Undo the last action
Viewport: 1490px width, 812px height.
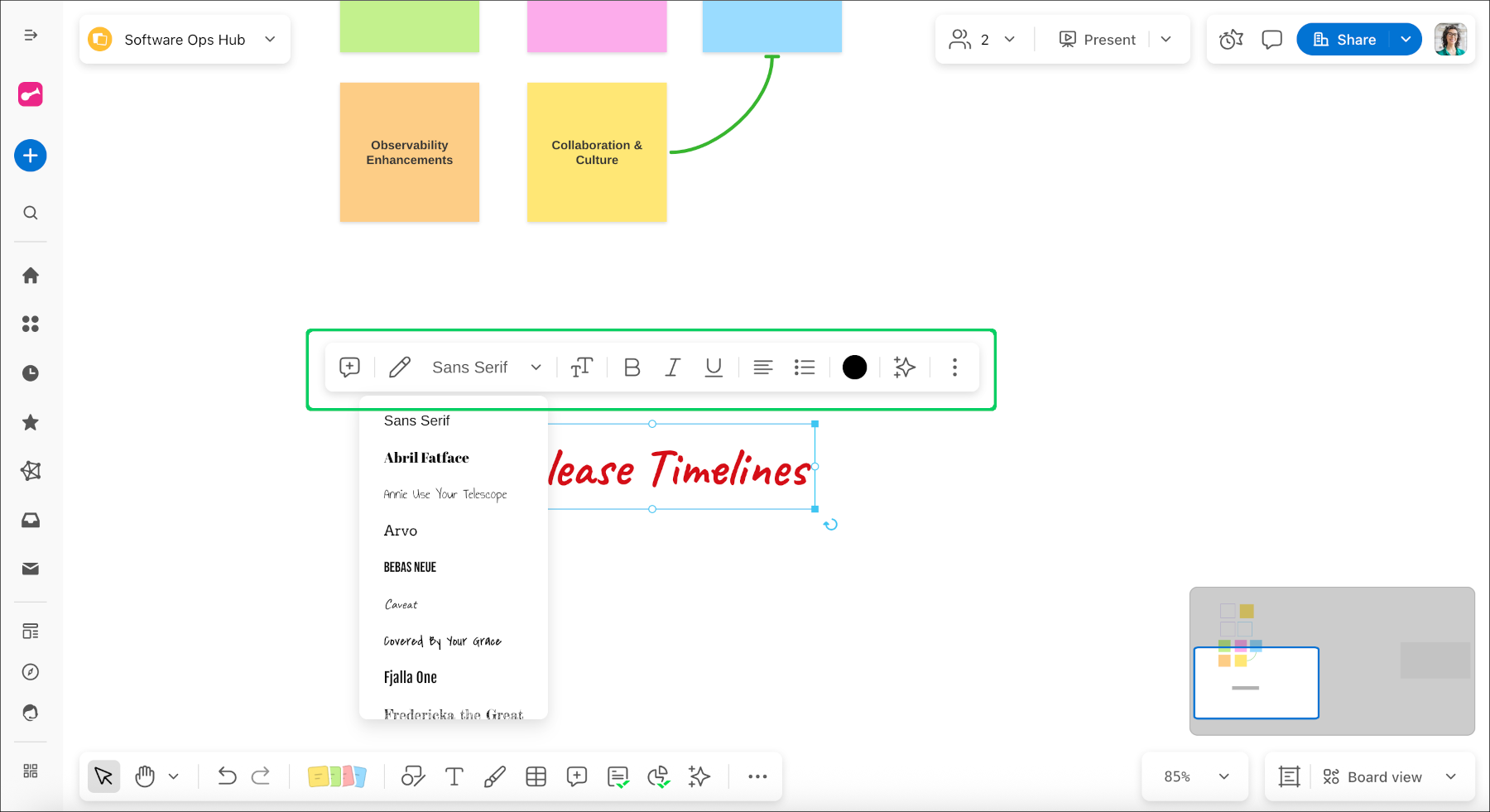(x=227, y=776)
